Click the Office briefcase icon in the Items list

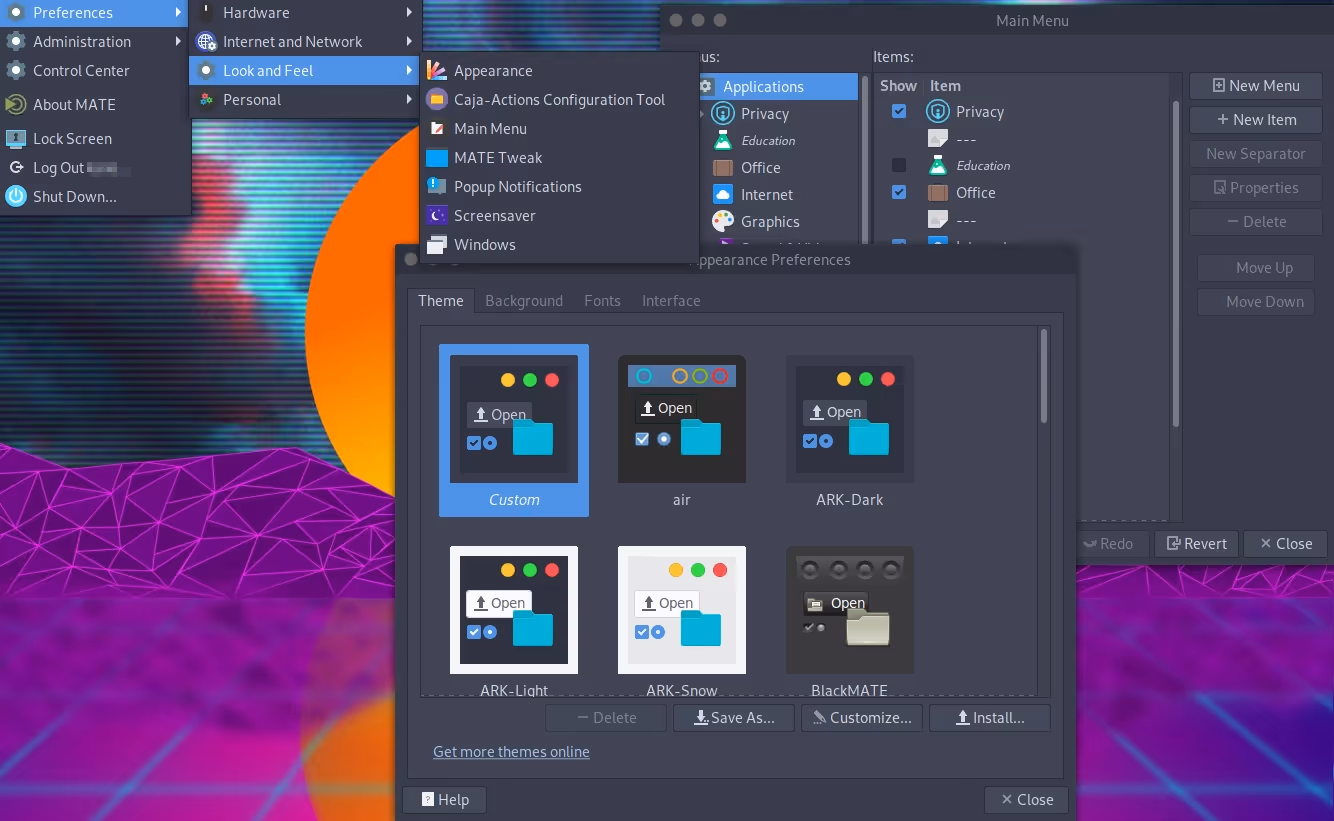tap(937, 193)
